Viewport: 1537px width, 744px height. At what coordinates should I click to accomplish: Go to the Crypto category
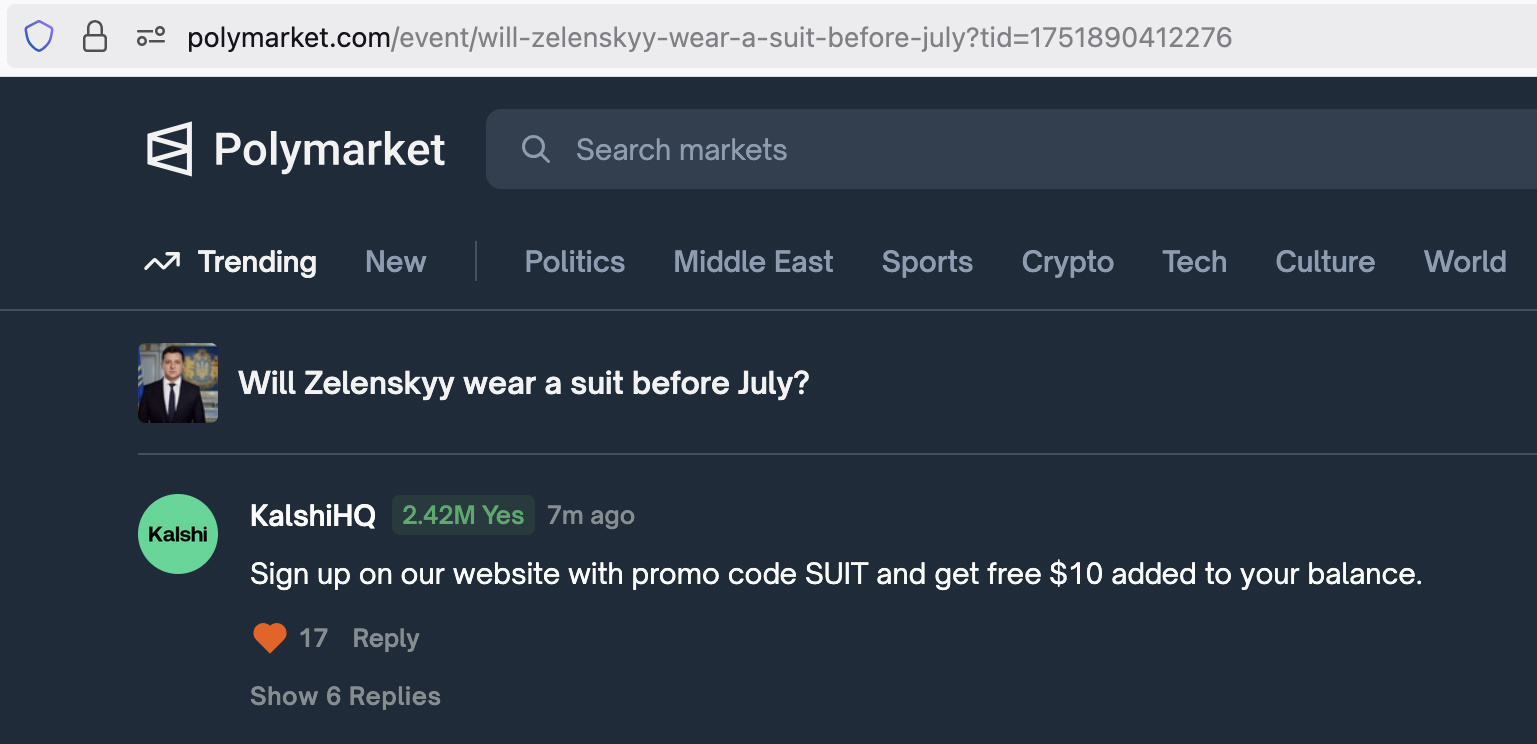[1068, 262]
